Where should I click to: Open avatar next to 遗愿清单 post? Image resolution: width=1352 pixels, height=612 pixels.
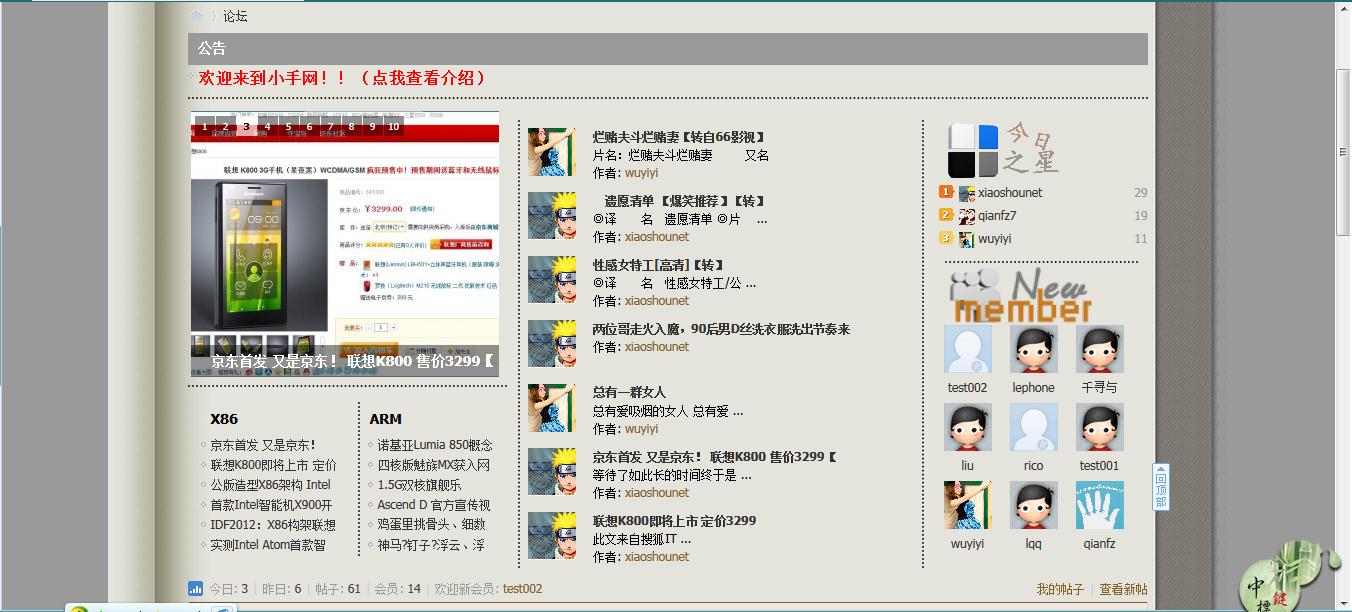[x=552, y=216]
